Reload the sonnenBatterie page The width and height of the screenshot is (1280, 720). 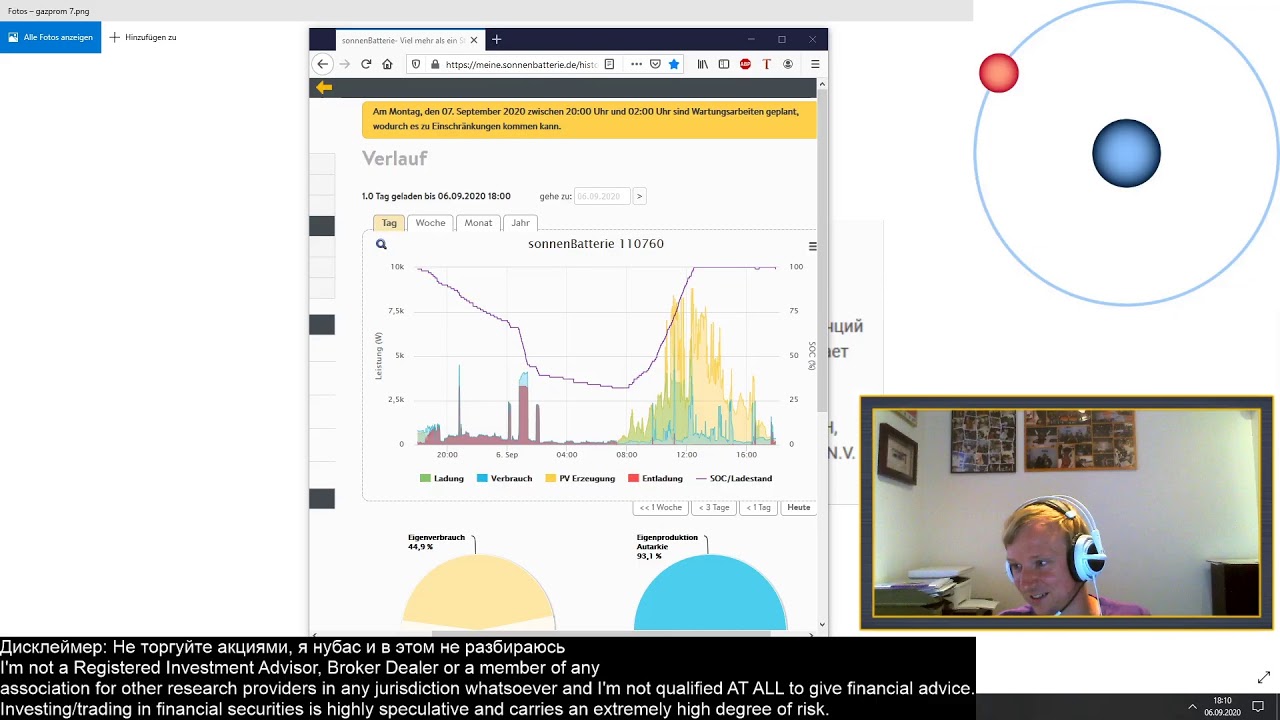[366, 64]
